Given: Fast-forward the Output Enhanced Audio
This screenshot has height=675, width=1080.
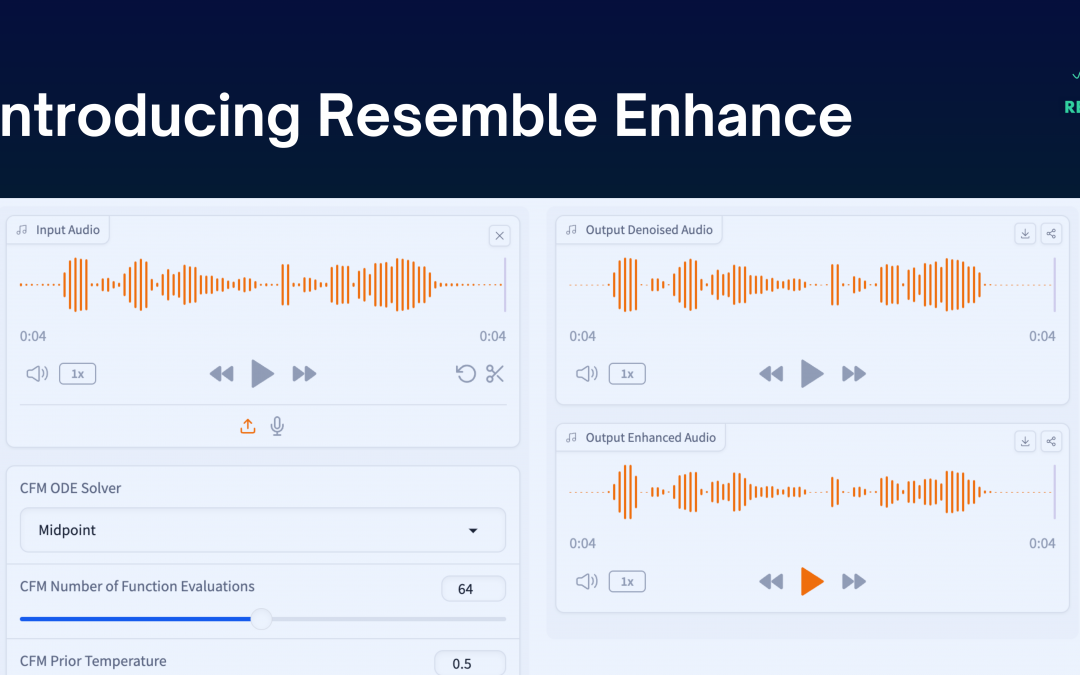Looking at the screenshot, I should pos(853,582).
